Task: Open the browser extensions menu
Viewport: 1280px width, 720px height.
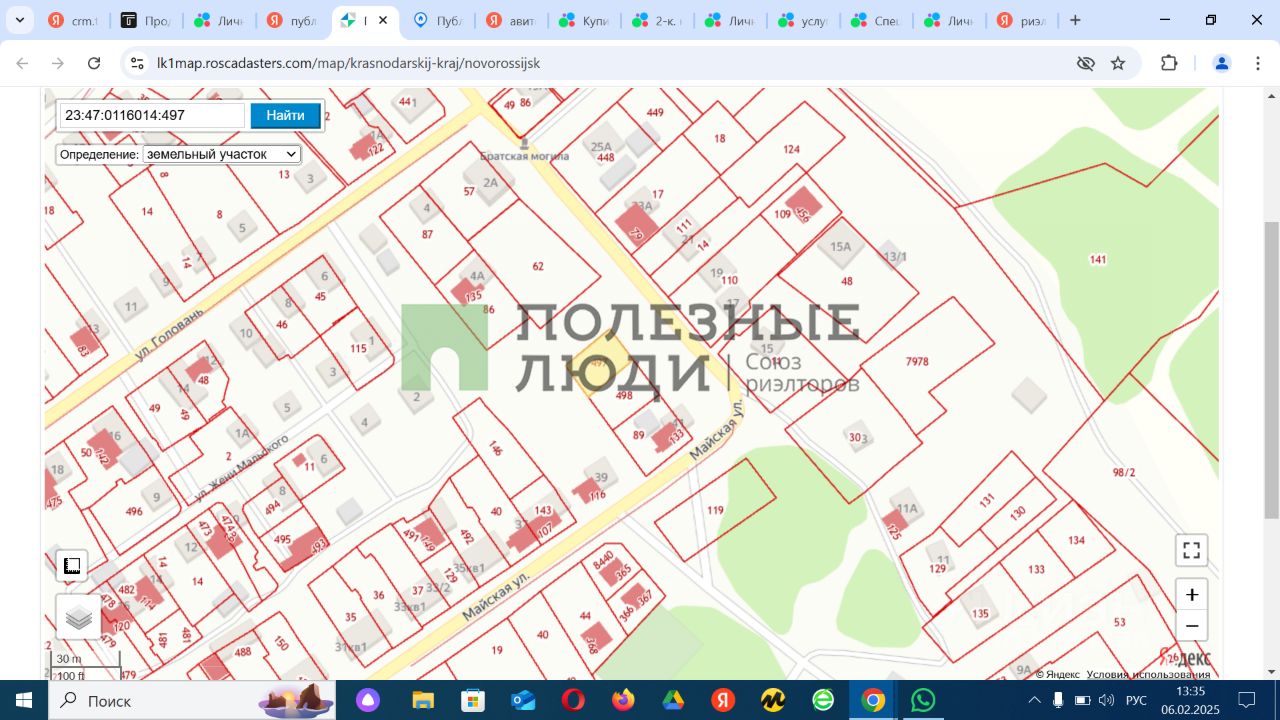Action: click(x=1169, y=63)
